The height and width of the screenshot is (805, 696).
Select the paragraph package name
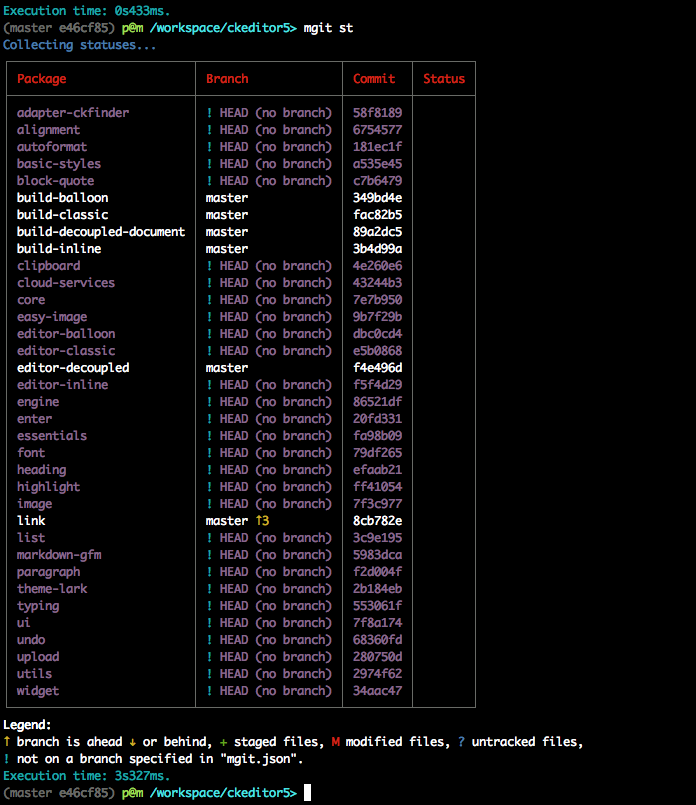(48, 572)
